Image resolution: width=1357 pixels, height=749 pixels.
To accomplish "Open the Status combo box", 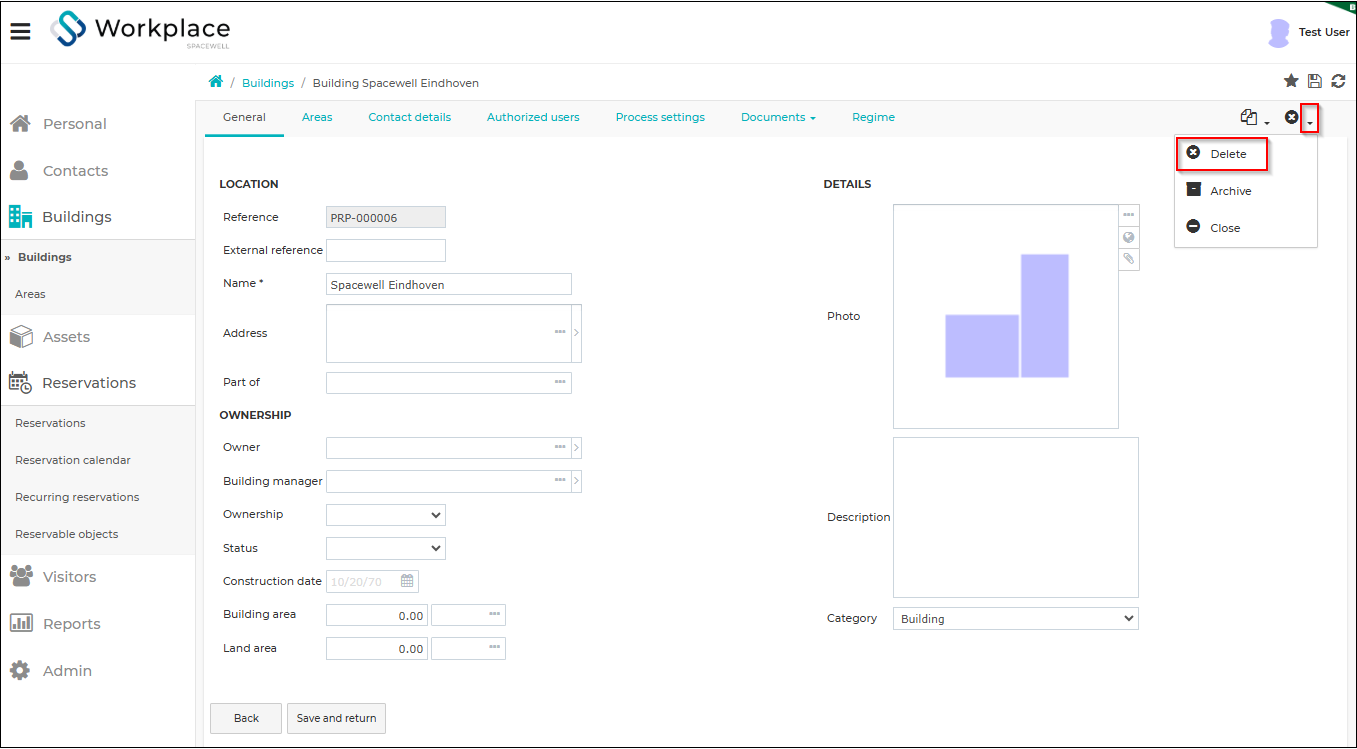I will (x=386, y=549).
